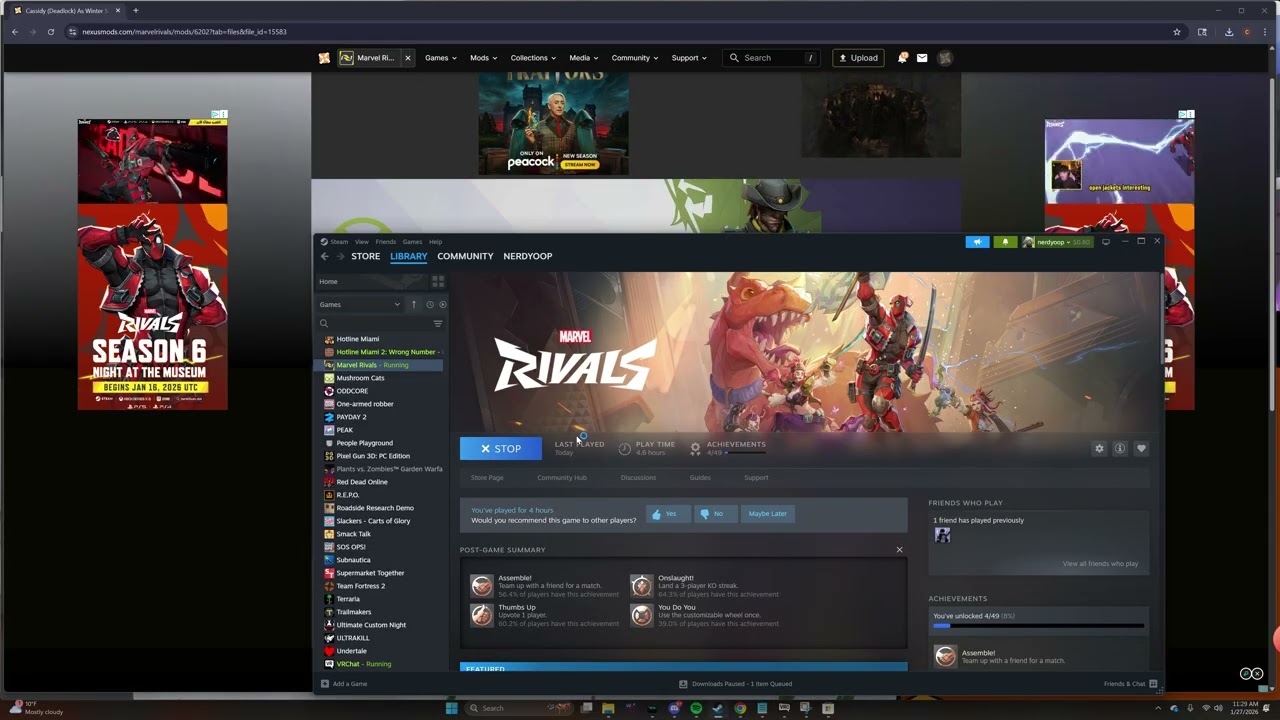Screen dimensions: 1280x720
Task: Switch library to grid view icon
Action: (x=438, y=282)
